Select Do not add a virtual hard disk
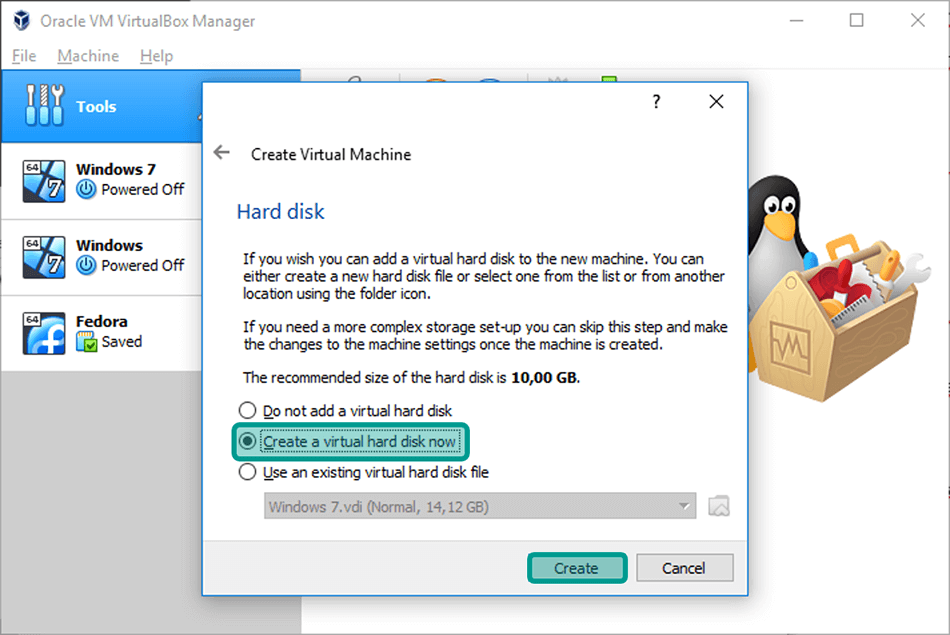The width and height of the screenshot is (950, 635). click(x=345, y=411)
